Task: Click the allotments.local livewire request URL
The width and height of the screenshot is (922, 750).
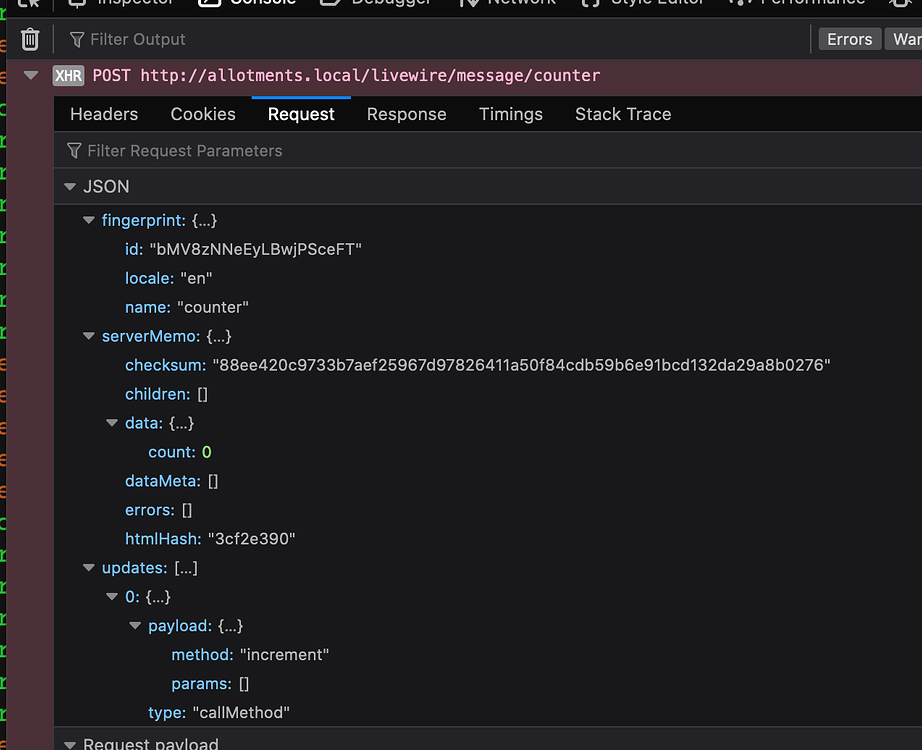Action: 369,75
